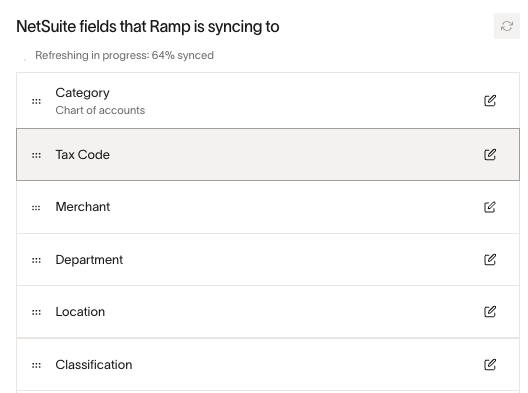Select the Category row label
The height and width of the screenshot is (393, 528).
click(x=82, y=93)
